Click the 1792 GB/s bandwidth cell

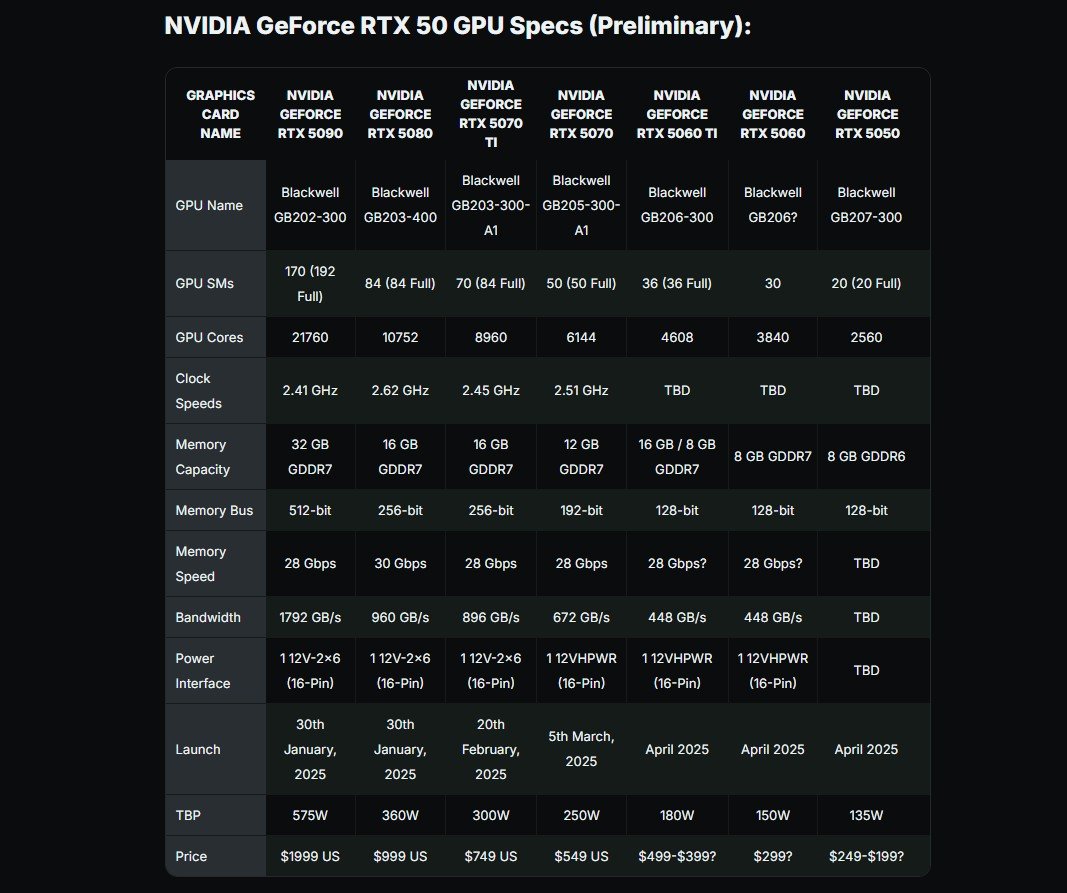310,617
